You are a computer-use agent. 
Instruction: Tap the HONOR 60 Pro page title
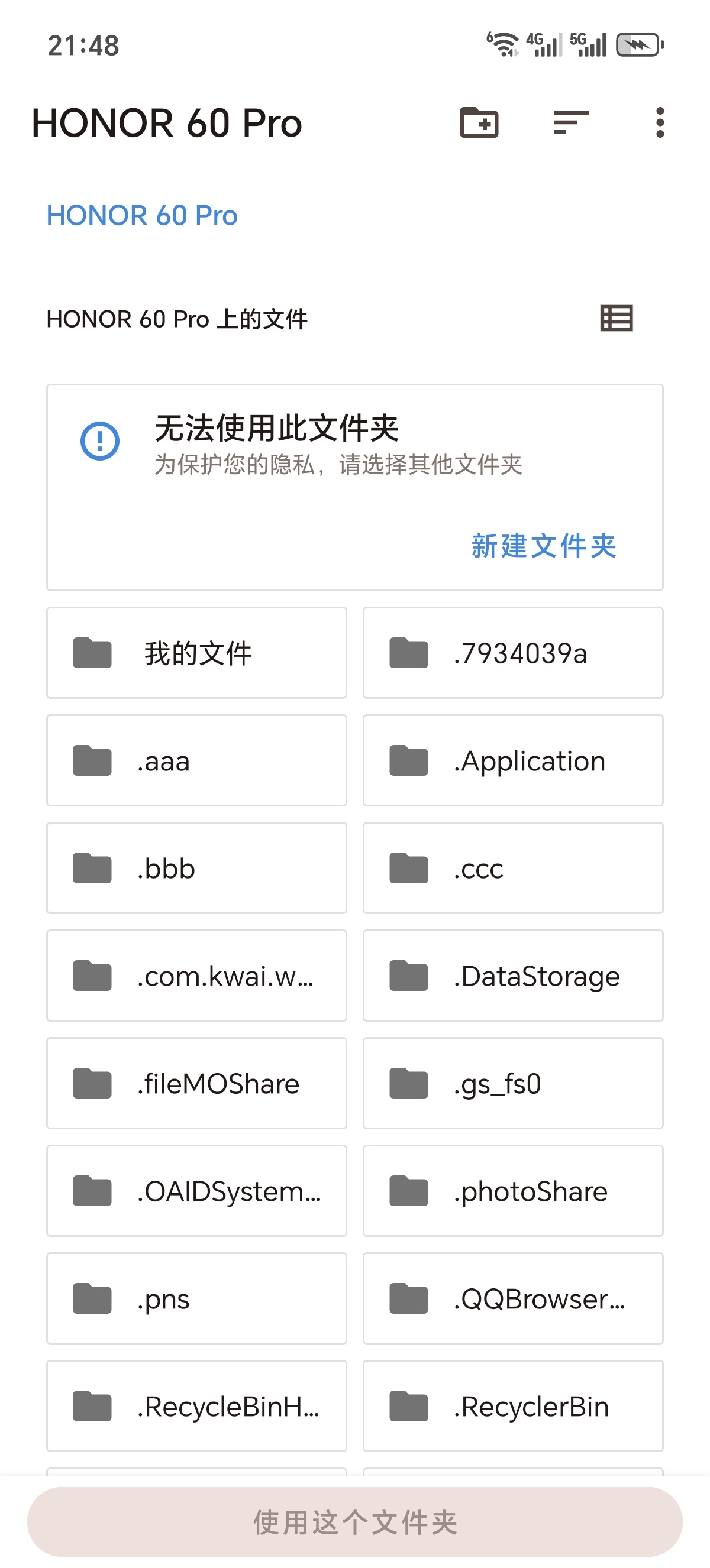click(167, 122)
